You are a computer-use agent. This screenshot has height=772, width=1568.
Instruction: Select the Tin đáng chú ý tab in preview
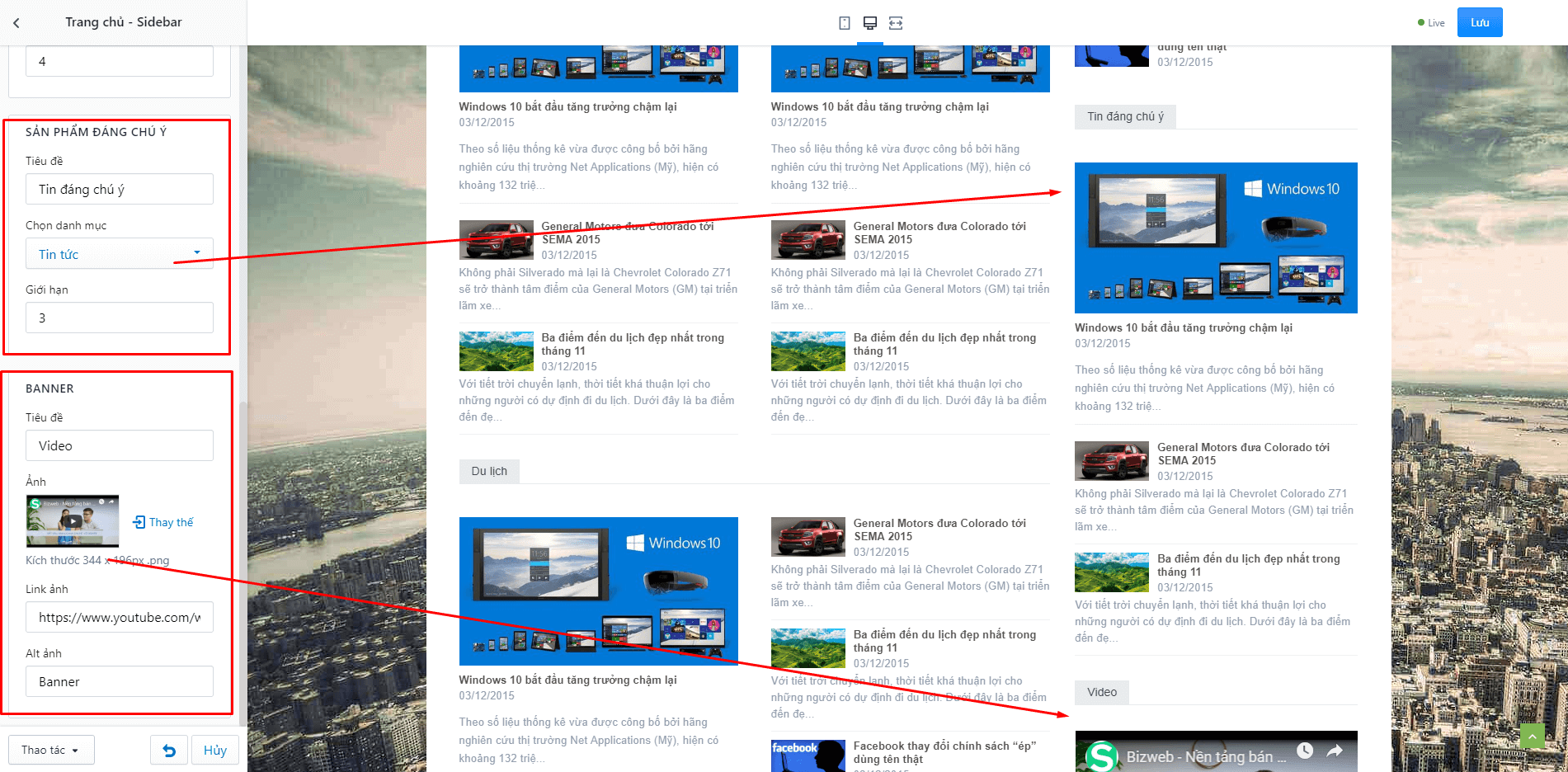click(1125, 117)
